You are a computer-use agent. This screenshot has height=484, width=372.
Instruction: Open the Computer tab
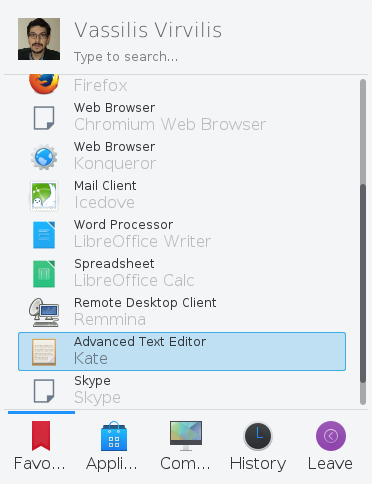click(186, 446)
